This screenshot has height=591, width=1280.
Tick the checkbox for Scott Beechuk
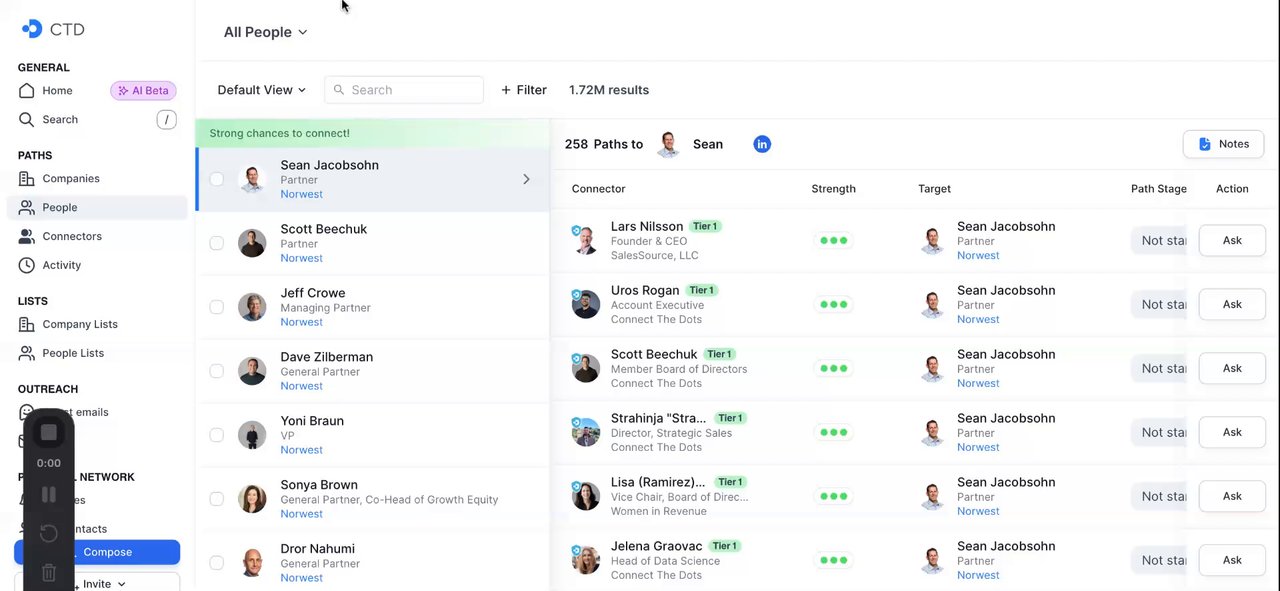(216, 243)
